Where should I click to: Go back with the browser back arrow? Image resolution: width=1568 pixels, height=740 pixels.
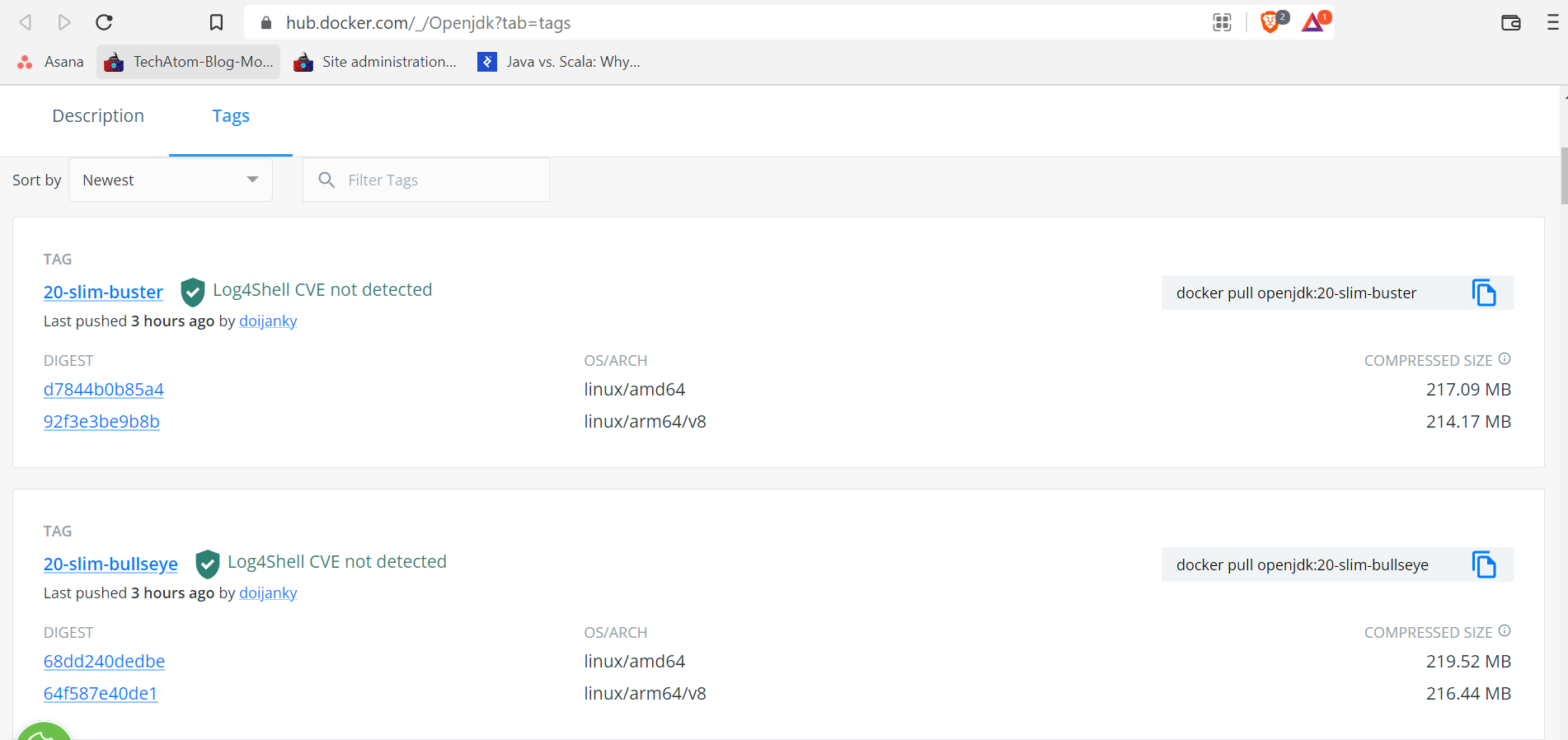click(x=26, y=22)
